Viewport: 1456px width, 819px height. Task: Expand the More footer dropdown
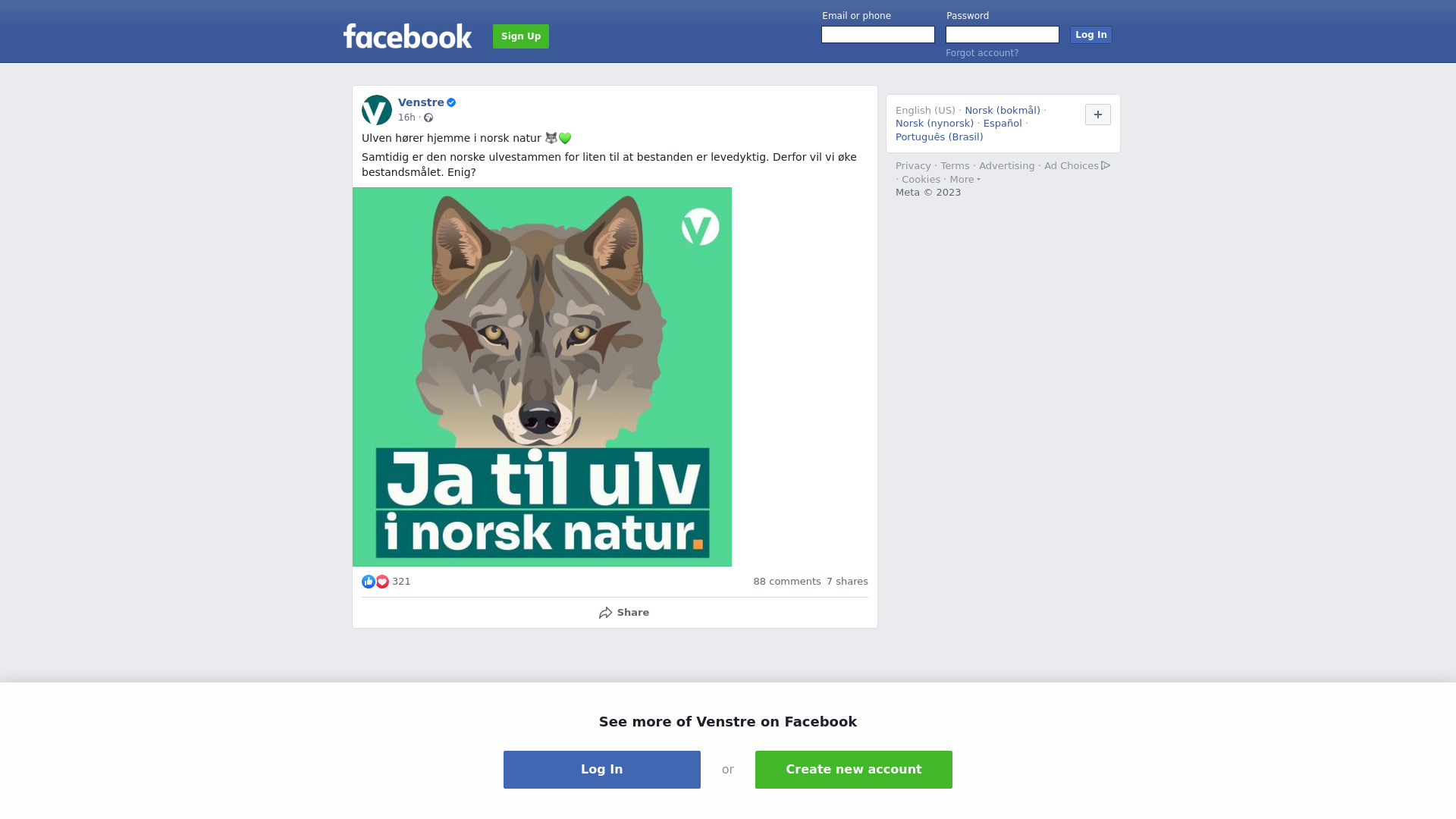965,180
